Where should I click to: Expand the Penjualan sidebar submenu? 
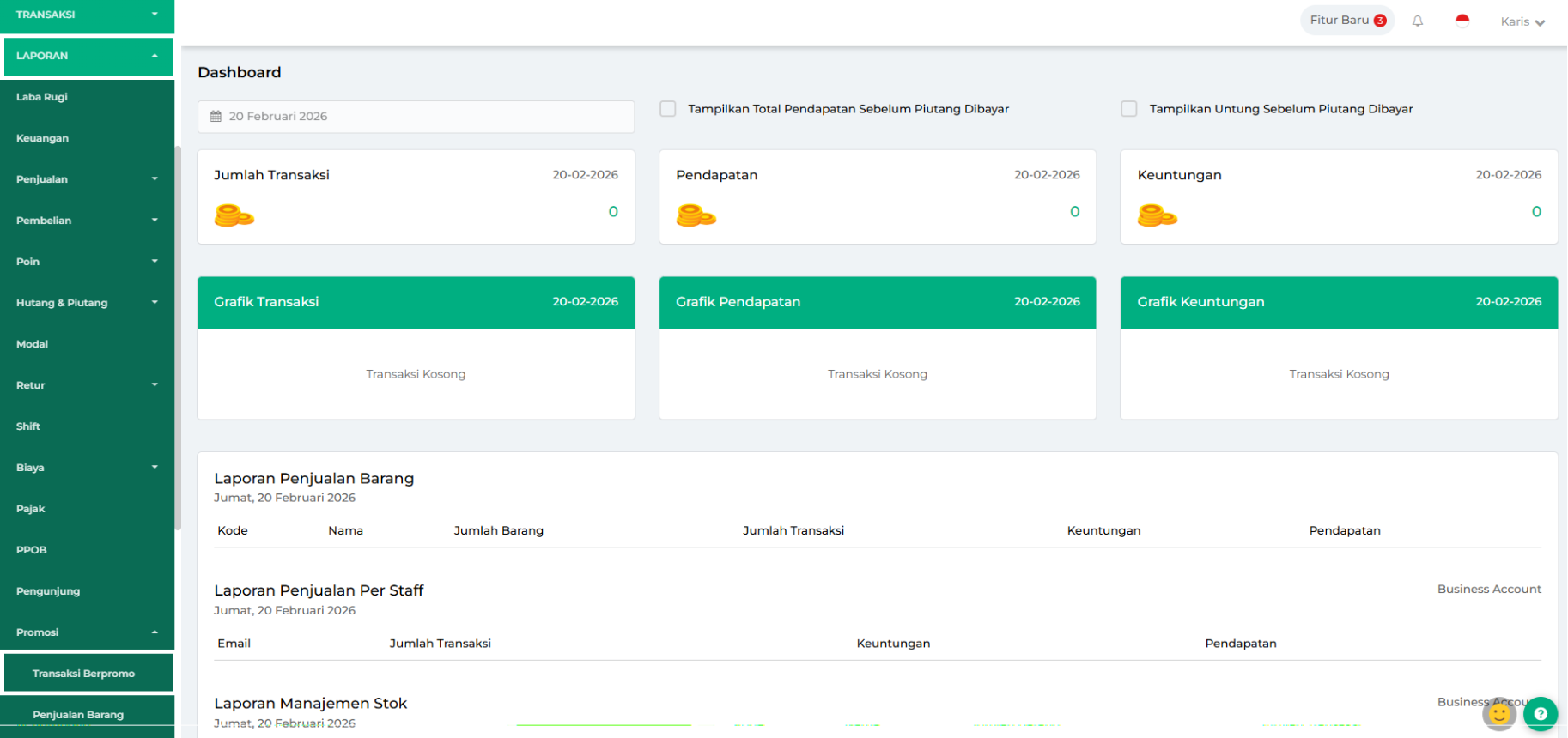click(x=87, y=179)
